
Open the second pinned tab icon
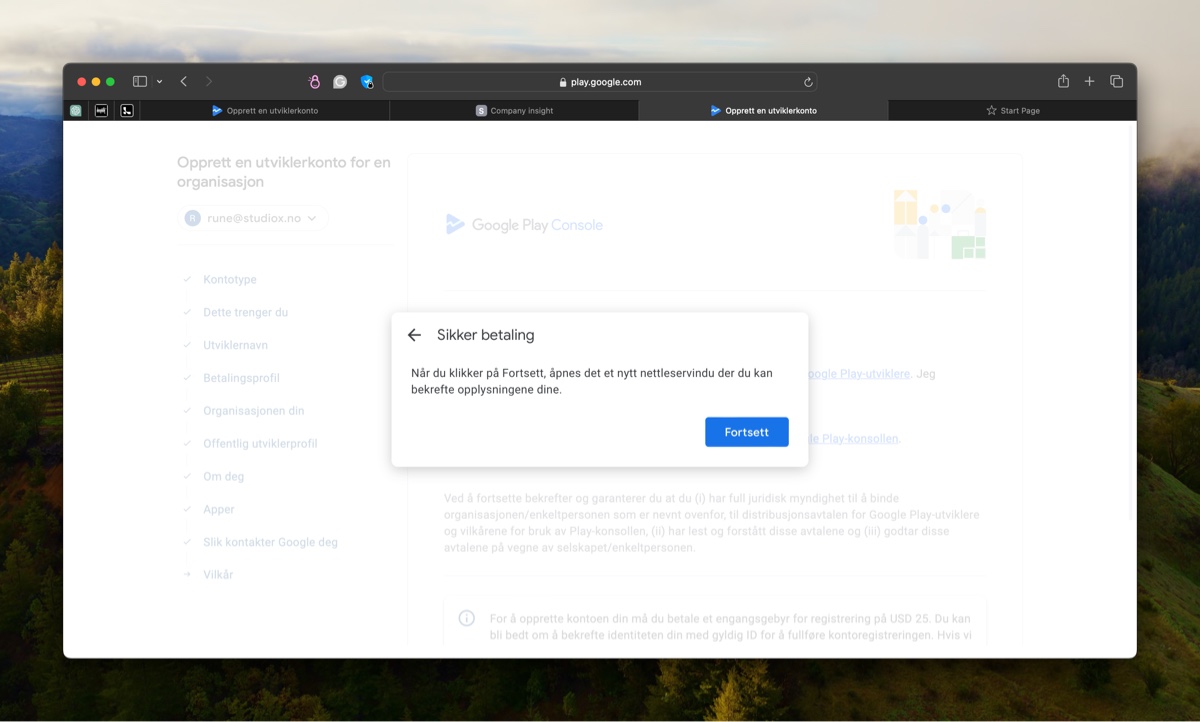click(101, 111)
